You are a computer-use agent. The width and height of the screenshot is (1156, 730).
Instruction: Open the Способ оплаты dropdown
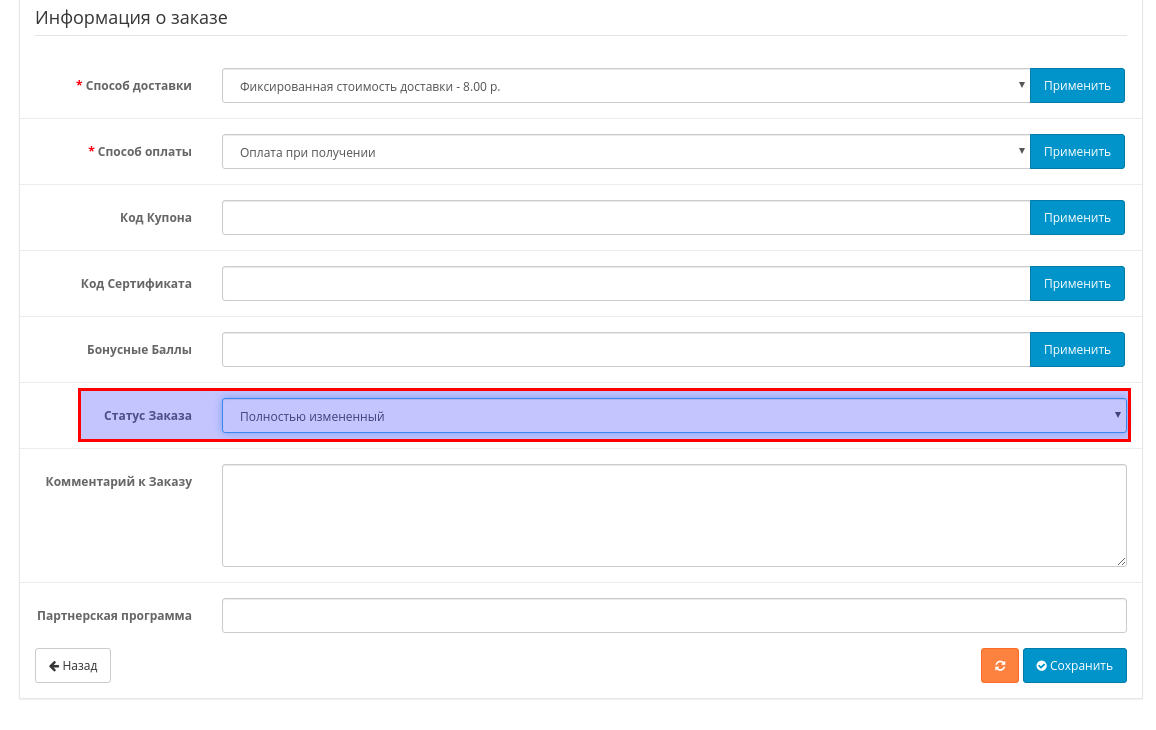[x=625, y=152]
